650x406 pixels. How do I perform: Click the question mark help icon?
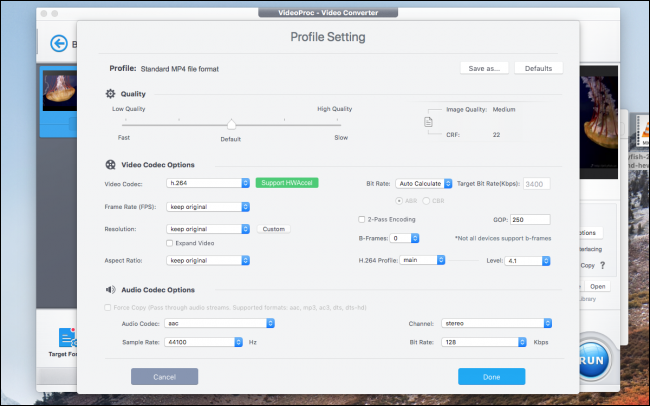[x=602, y=265]
